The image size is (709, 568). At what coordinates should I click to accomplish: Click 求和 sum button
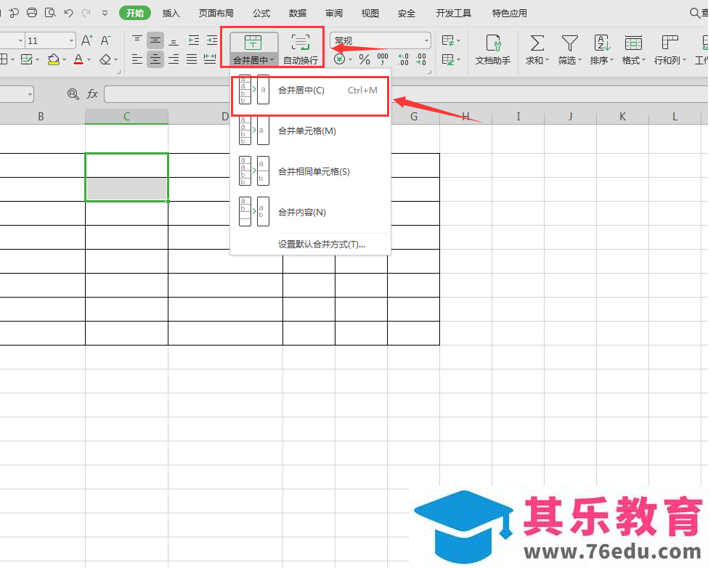537,49
